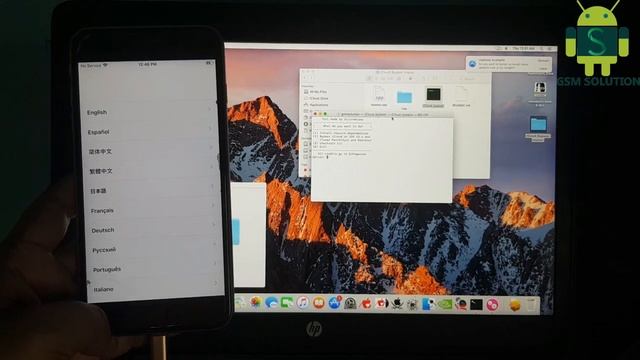Tap the chevron beside English
This screenshot has height=360, width=640.
[210, 109]
